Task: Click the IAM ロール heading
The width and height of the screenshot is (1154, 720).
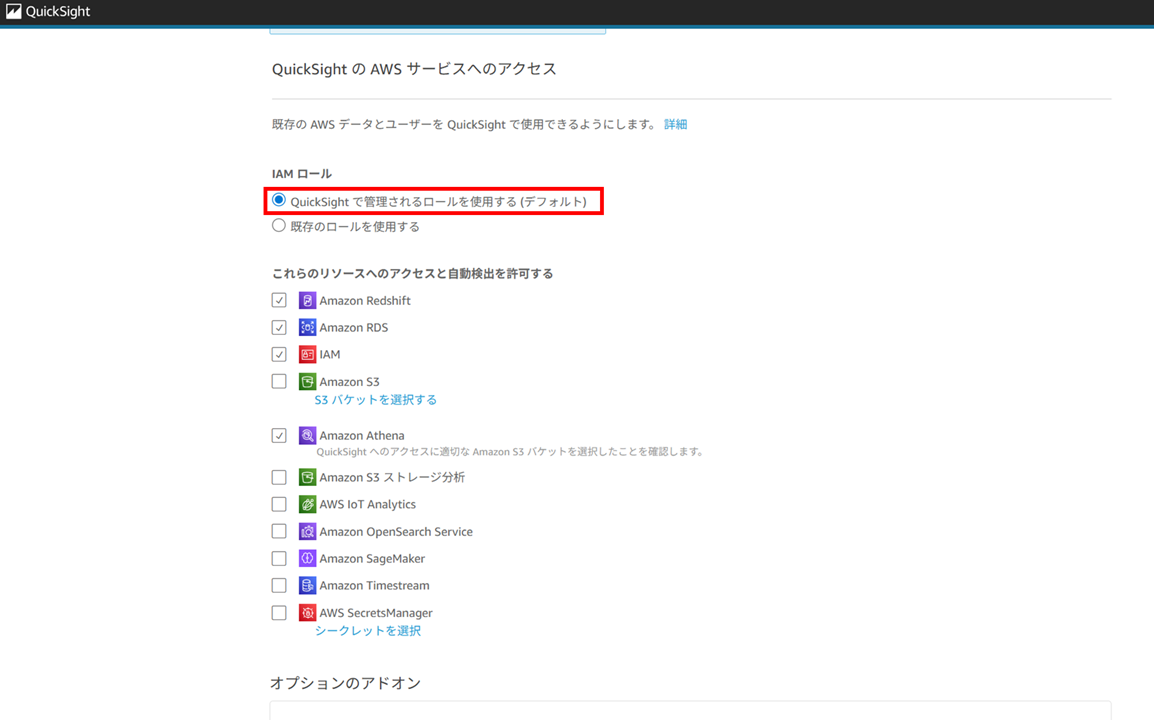Action: pyautogui.click(x=302, y=174)
